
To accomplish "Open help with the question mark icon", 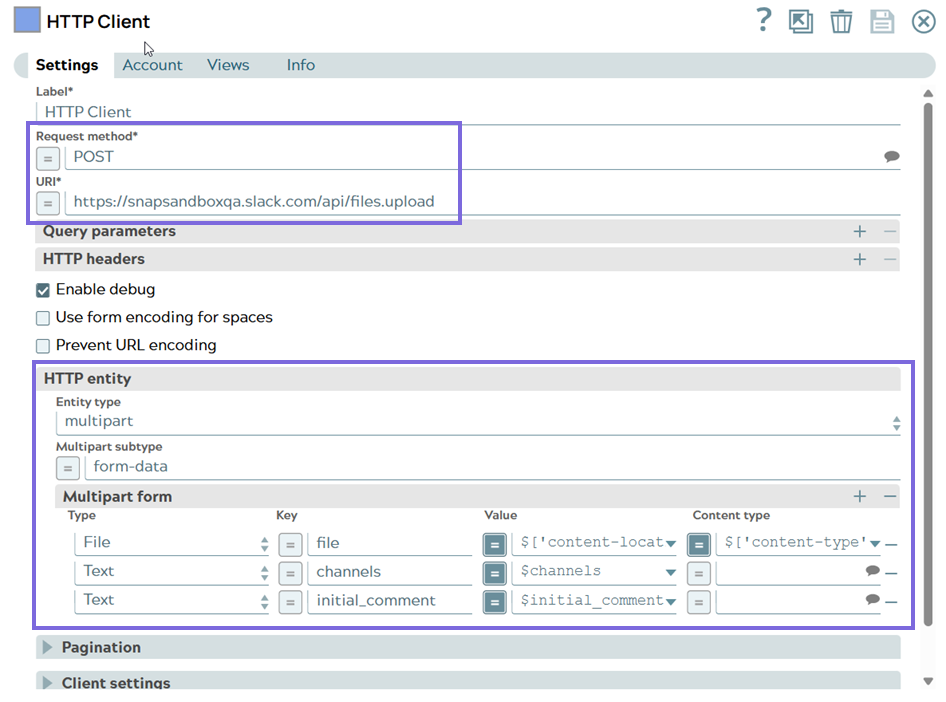I will [x=764, y=21].
